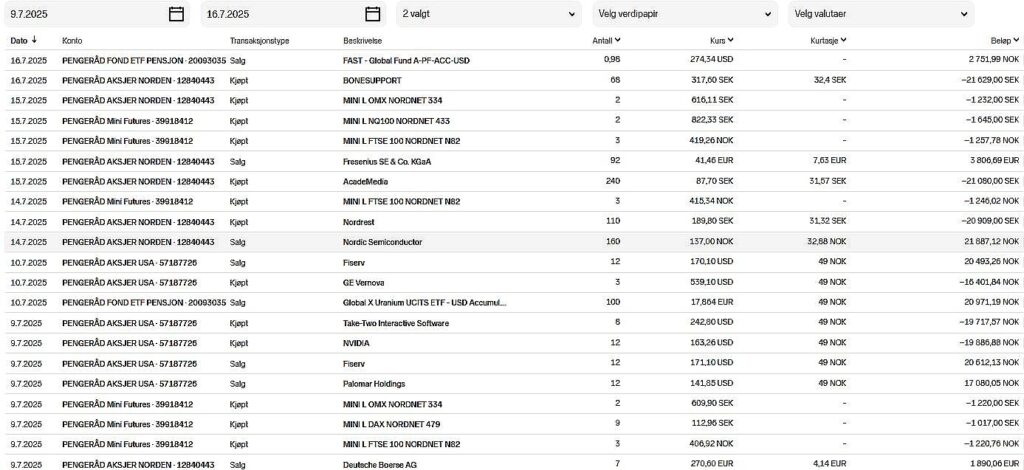The width and height of the screenshot is (1024, 470).
Task: Click price 274,34 USD
Action: pos(712,61)
